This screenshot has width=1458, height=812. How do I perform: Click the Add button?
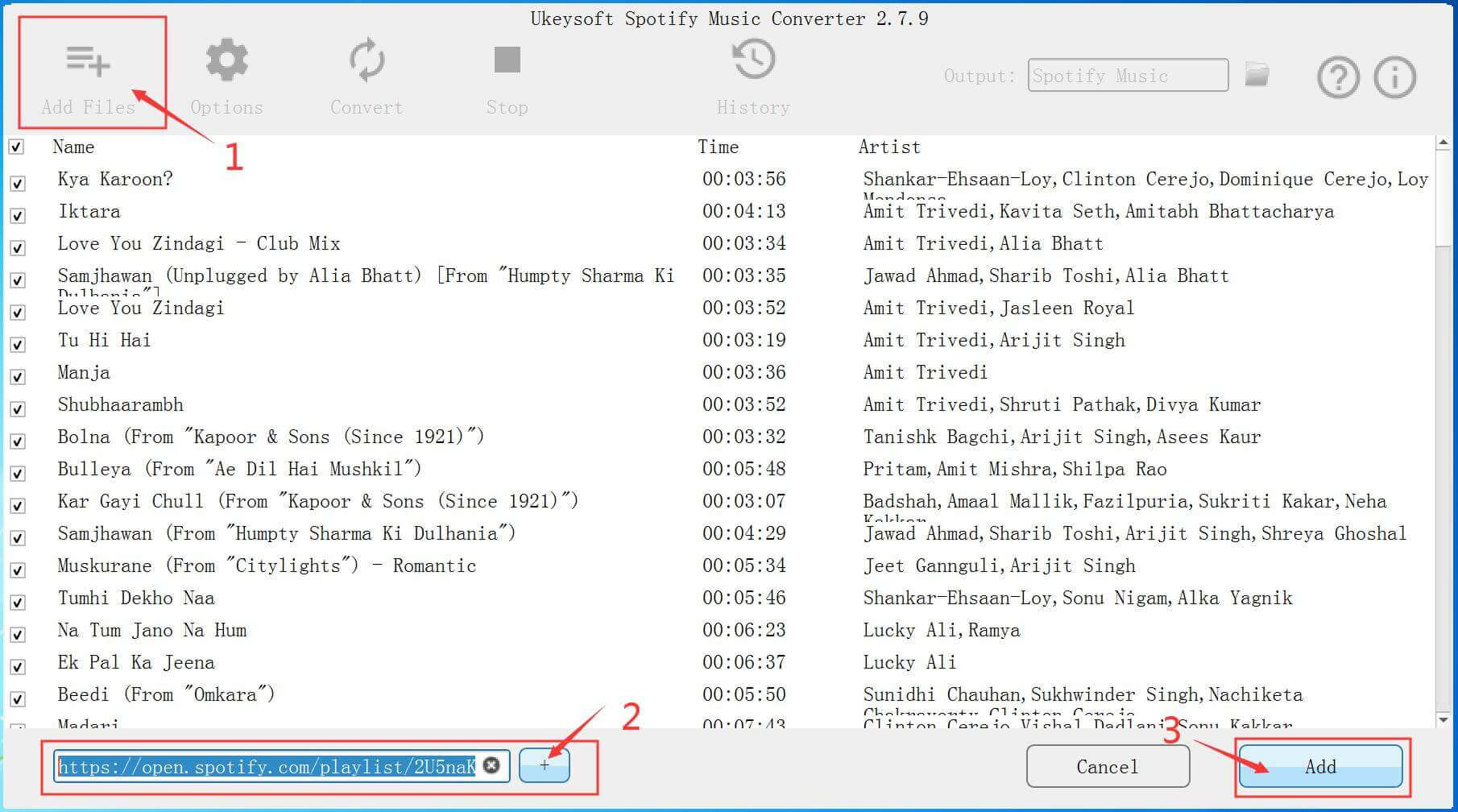[1320, 766]
